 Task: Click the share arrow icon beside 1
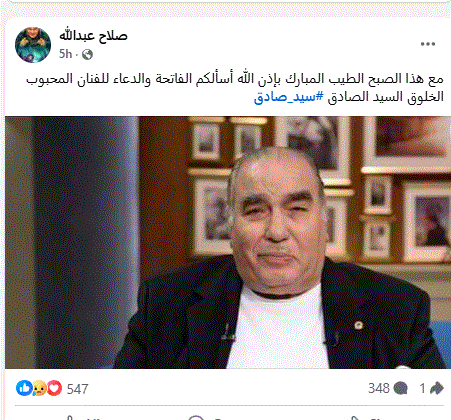pyautogui.click(x=437, y=388)
